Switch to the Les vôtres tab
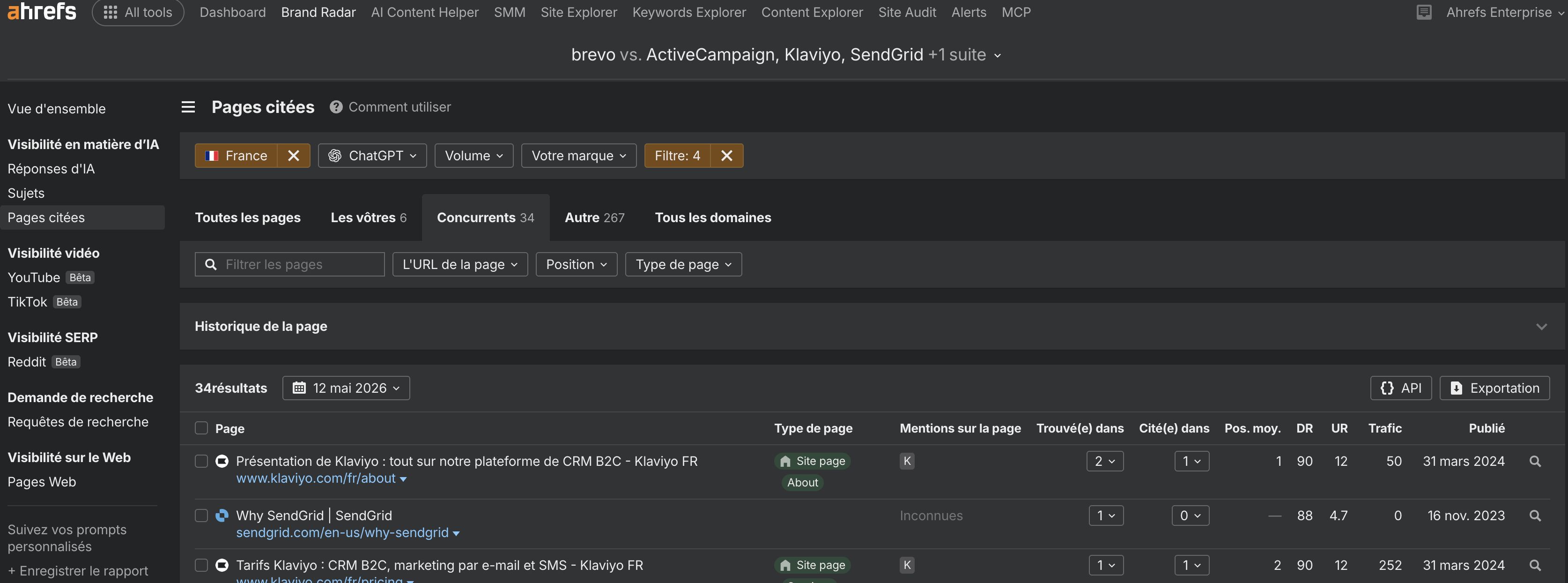This screenshot has height=583, width=1568. 369,217
